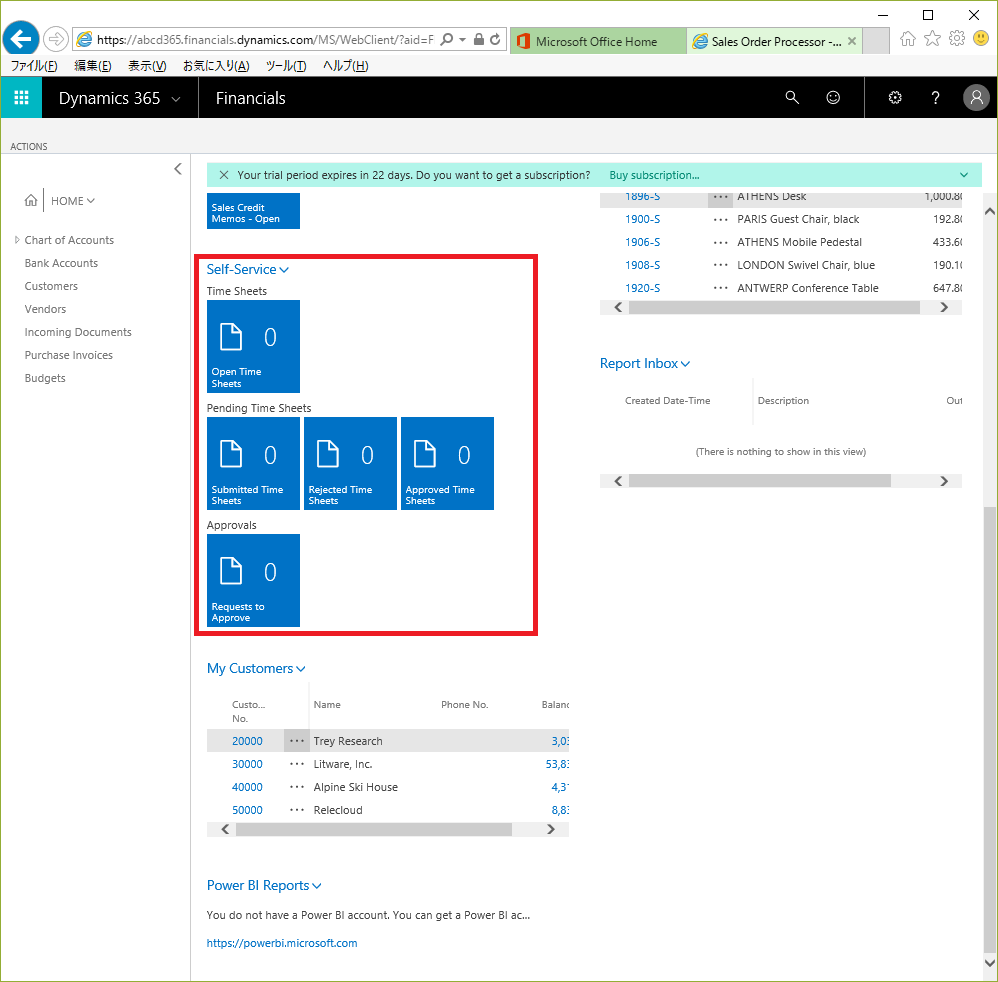Open the Requests to Approve tile
998x982 pixels.
point(253,580)
